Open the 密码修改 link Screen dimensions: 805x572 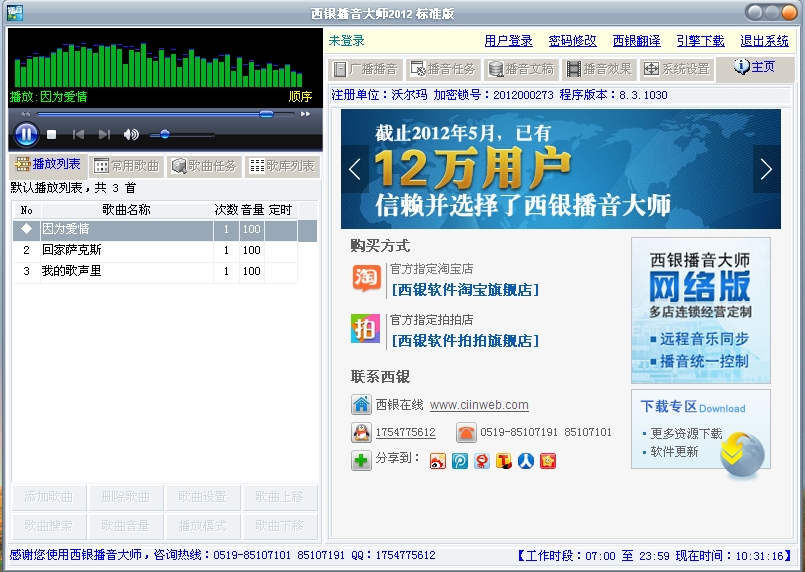point(572,41)
